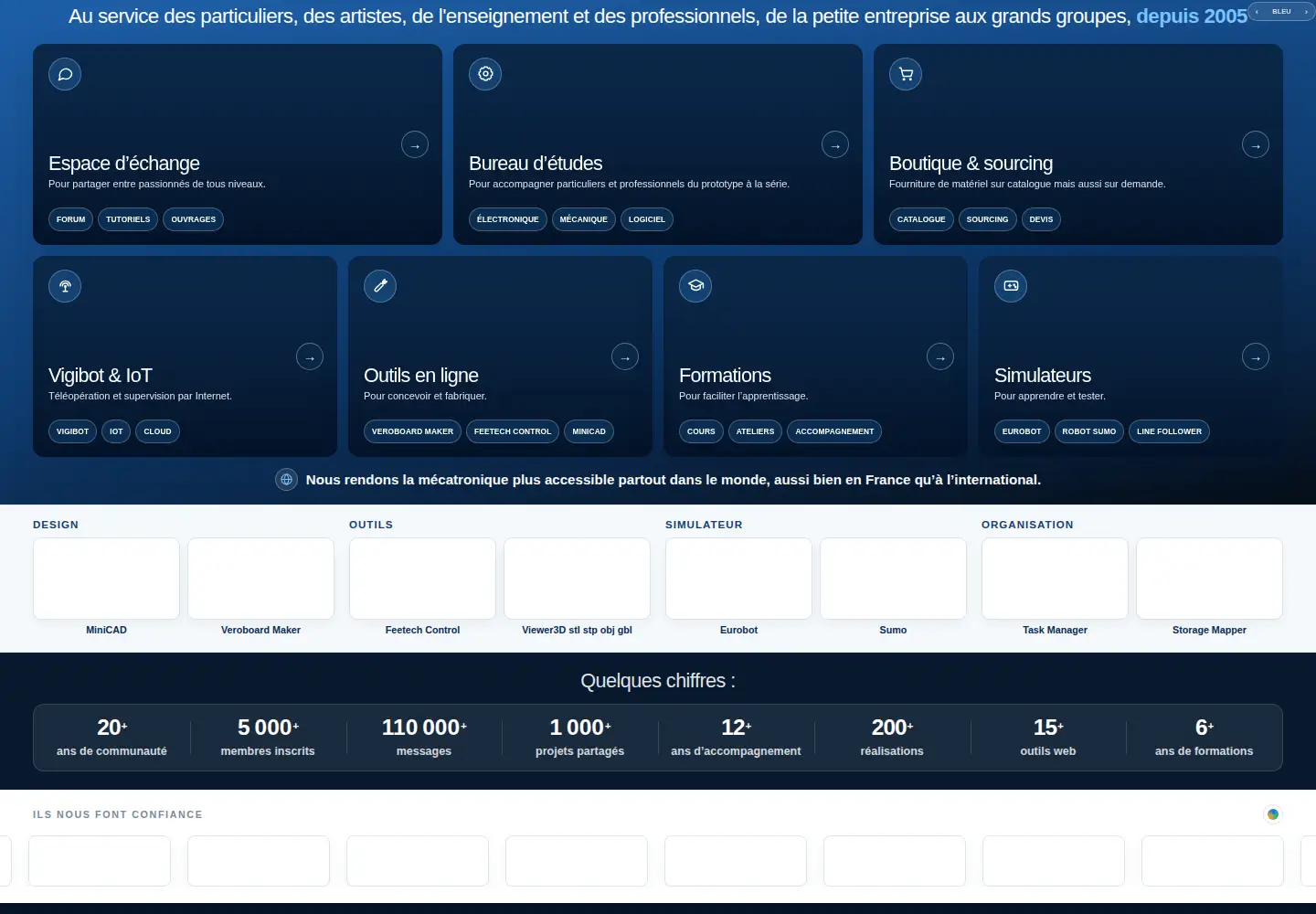Viewport: 1316px width, 914px height.
Task: Click the gamepad icon in Simulateurs
Action: tap(1011, 286)
